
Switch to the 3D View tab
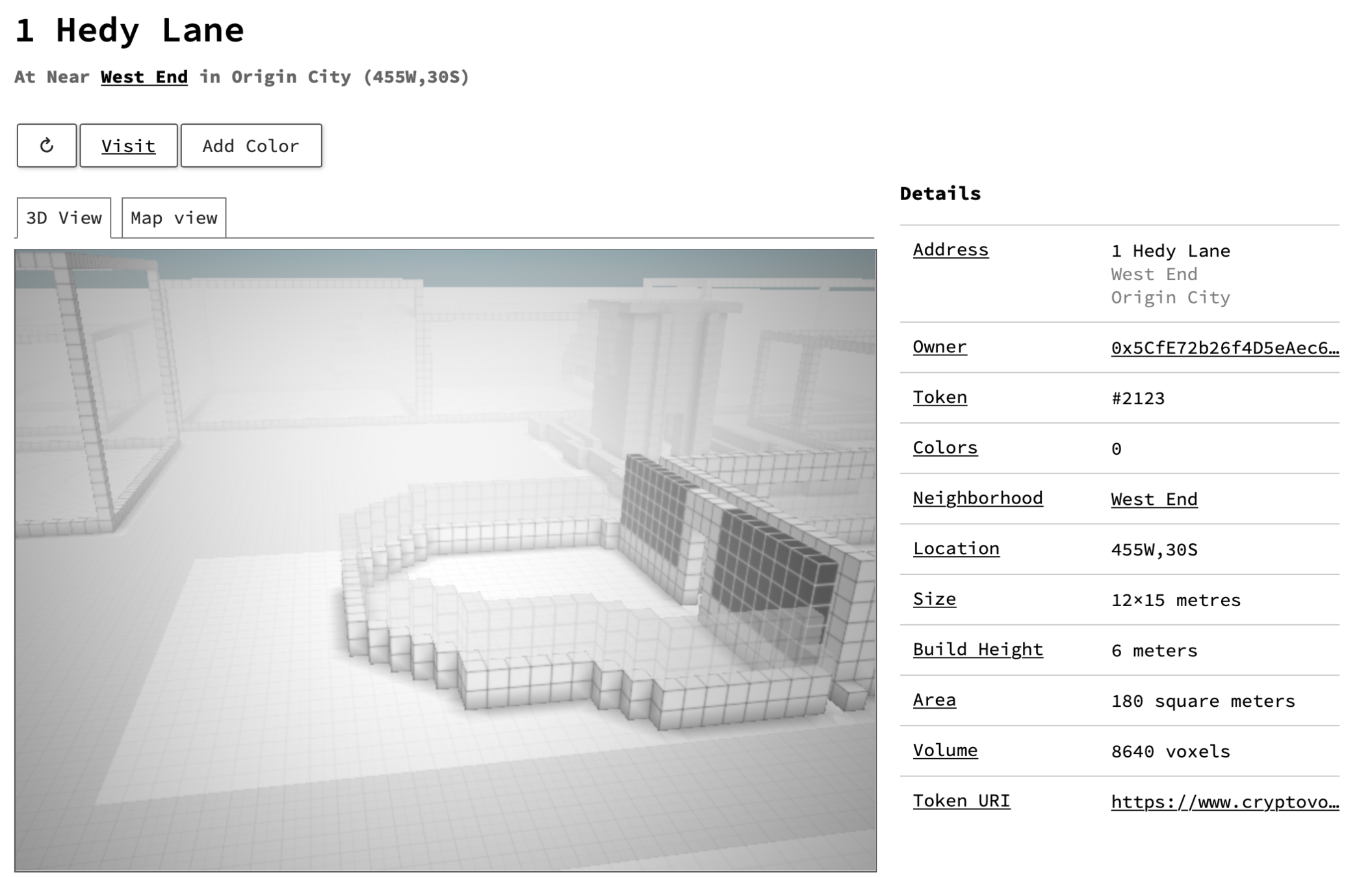pos(64,218)
